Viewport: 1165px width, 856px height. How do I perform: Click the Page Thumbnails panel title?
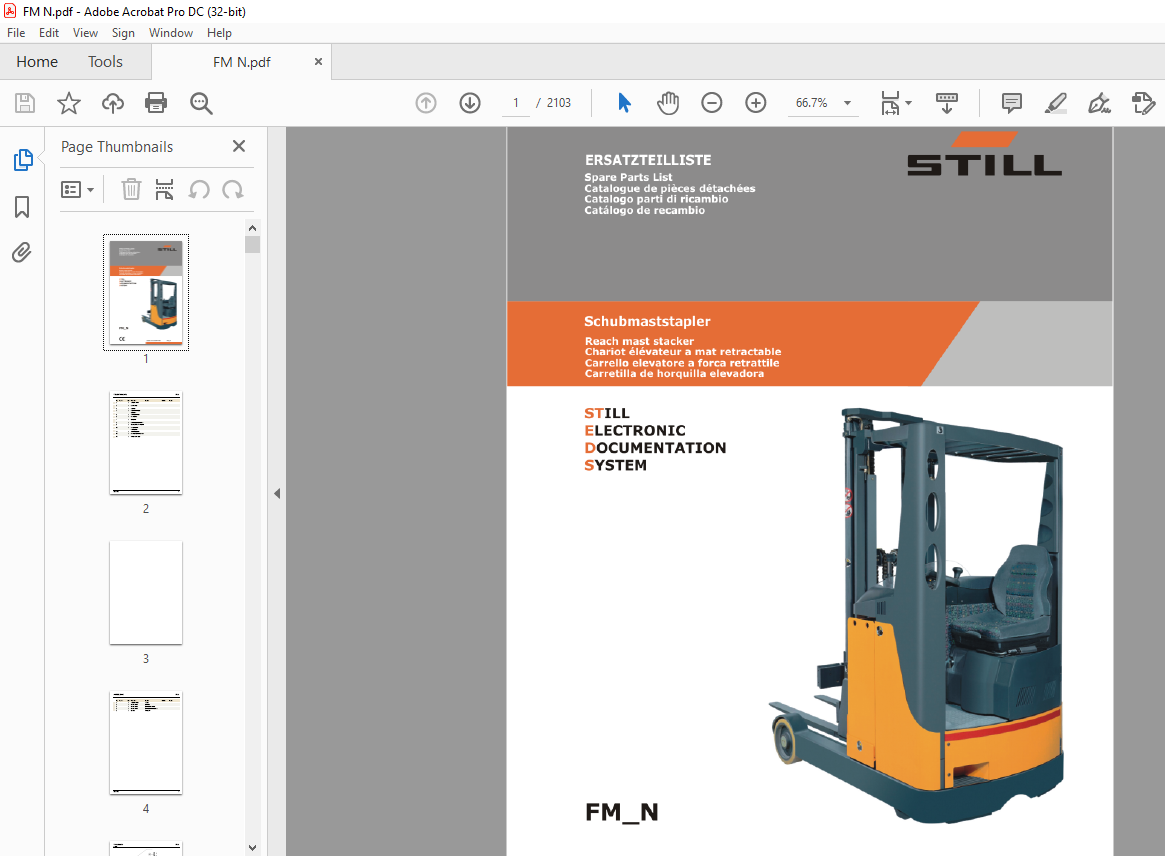click(x=117, y=146)
